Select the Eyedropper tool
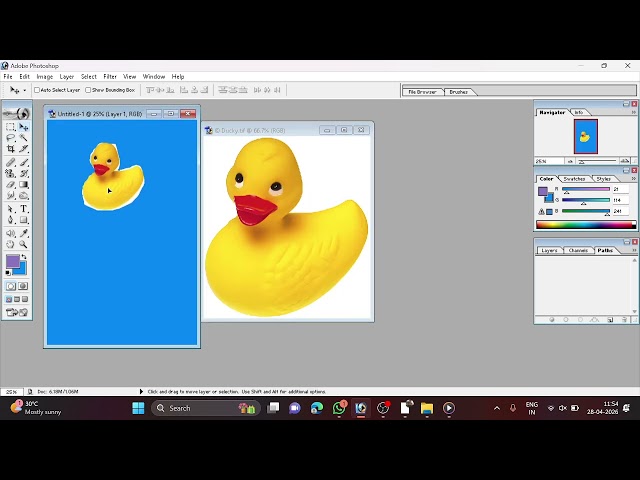640x480 pixels. (24, 233)
